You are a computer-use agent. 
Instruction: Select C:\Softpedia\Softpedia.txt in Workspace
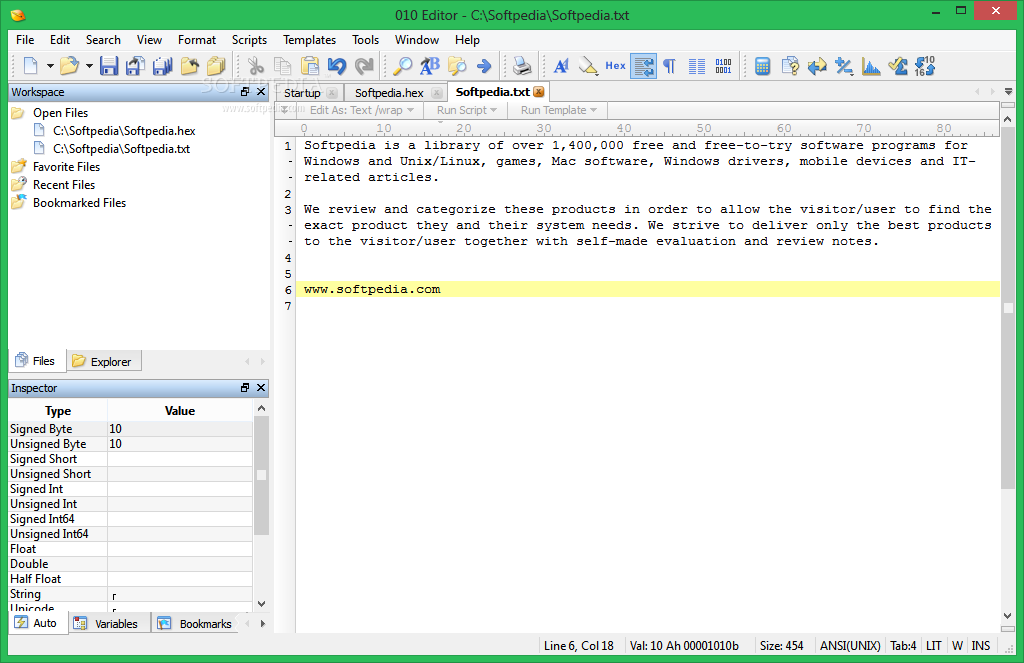pos(121,149)
